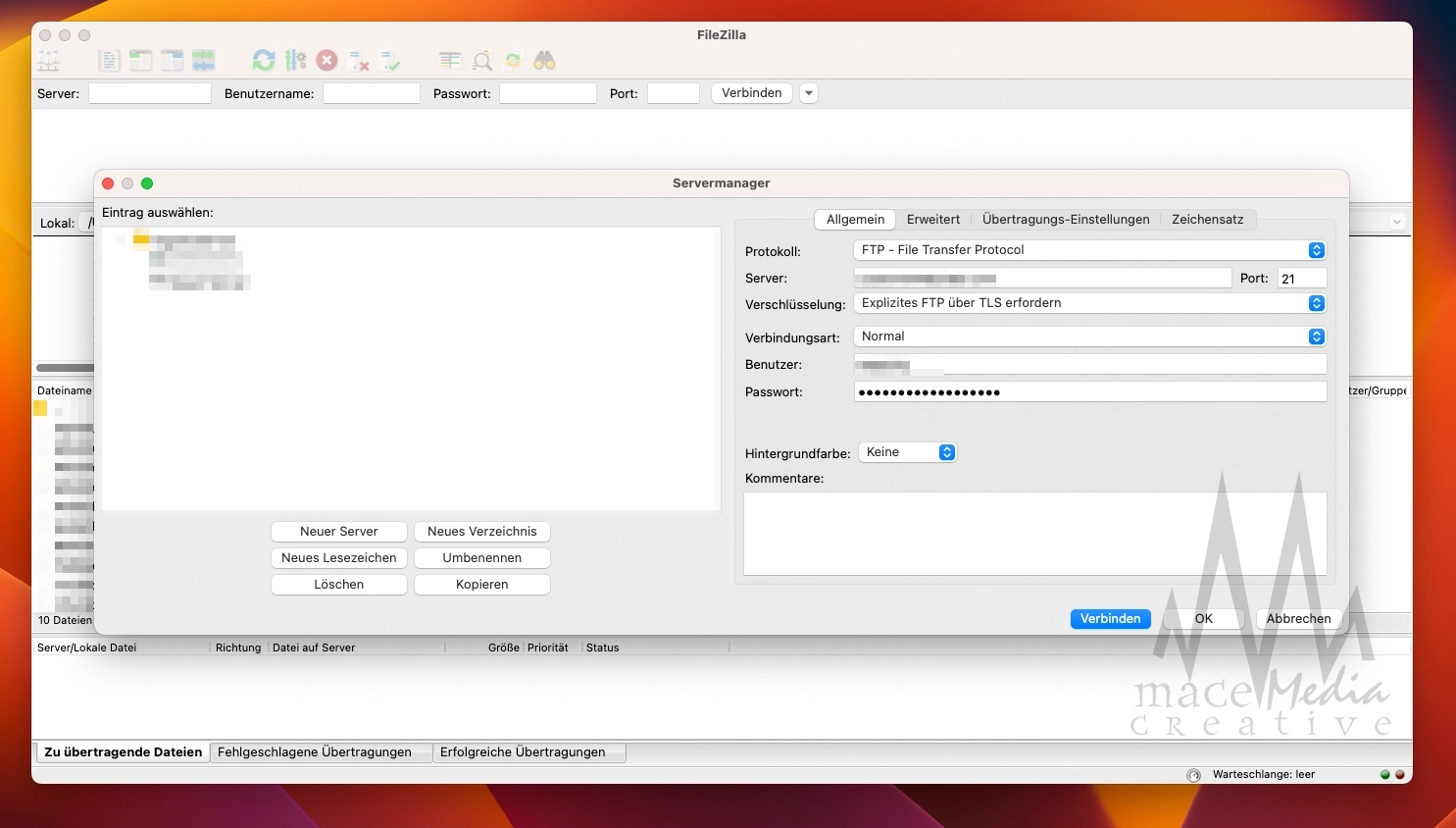Refresh the file and folder lists
The height and width of the screenshot is (828, 1456).
pyautogui.click(x=263, y=60)
